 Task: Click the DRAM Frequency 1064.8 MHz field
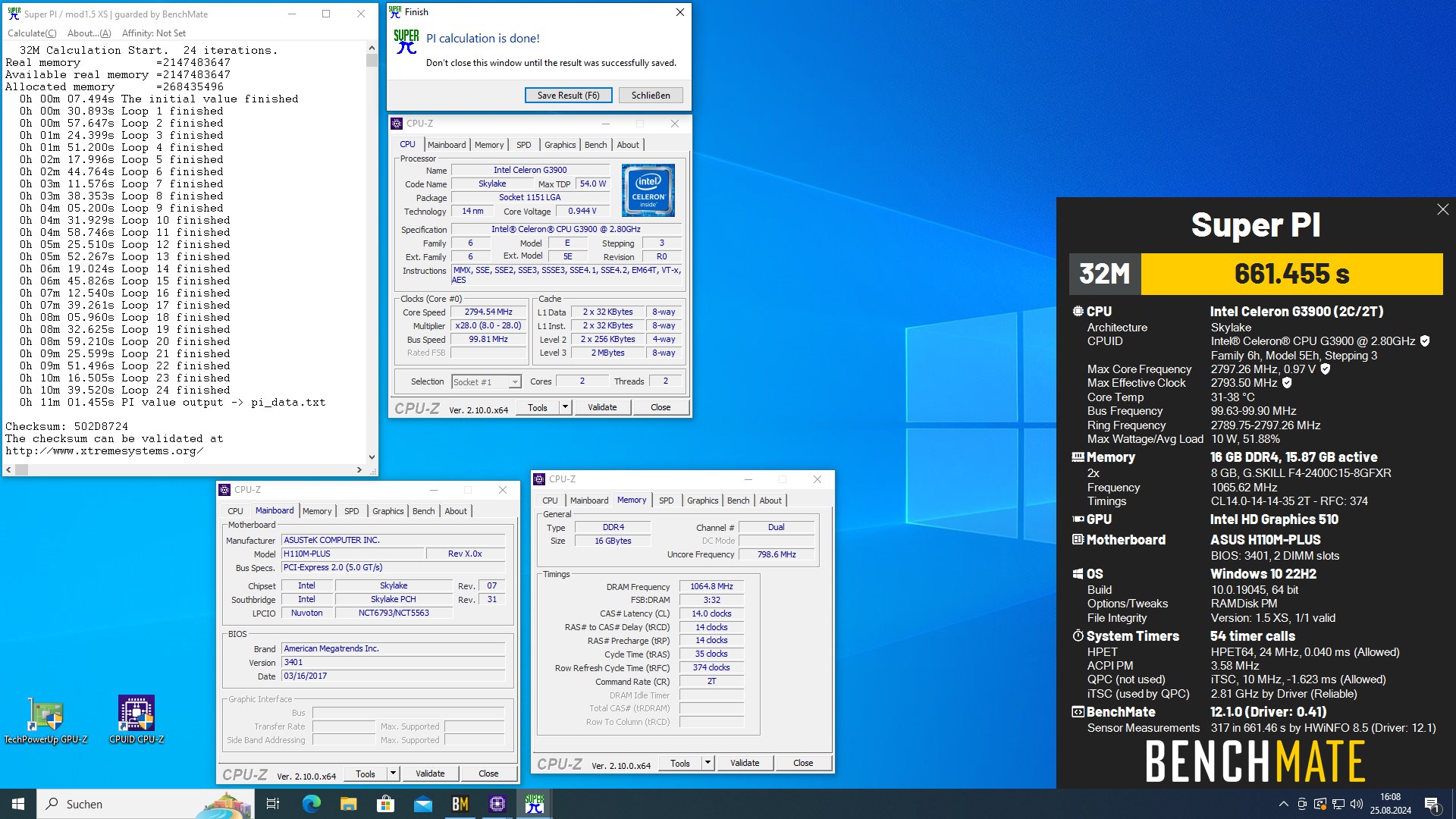(x=711, y=587)
